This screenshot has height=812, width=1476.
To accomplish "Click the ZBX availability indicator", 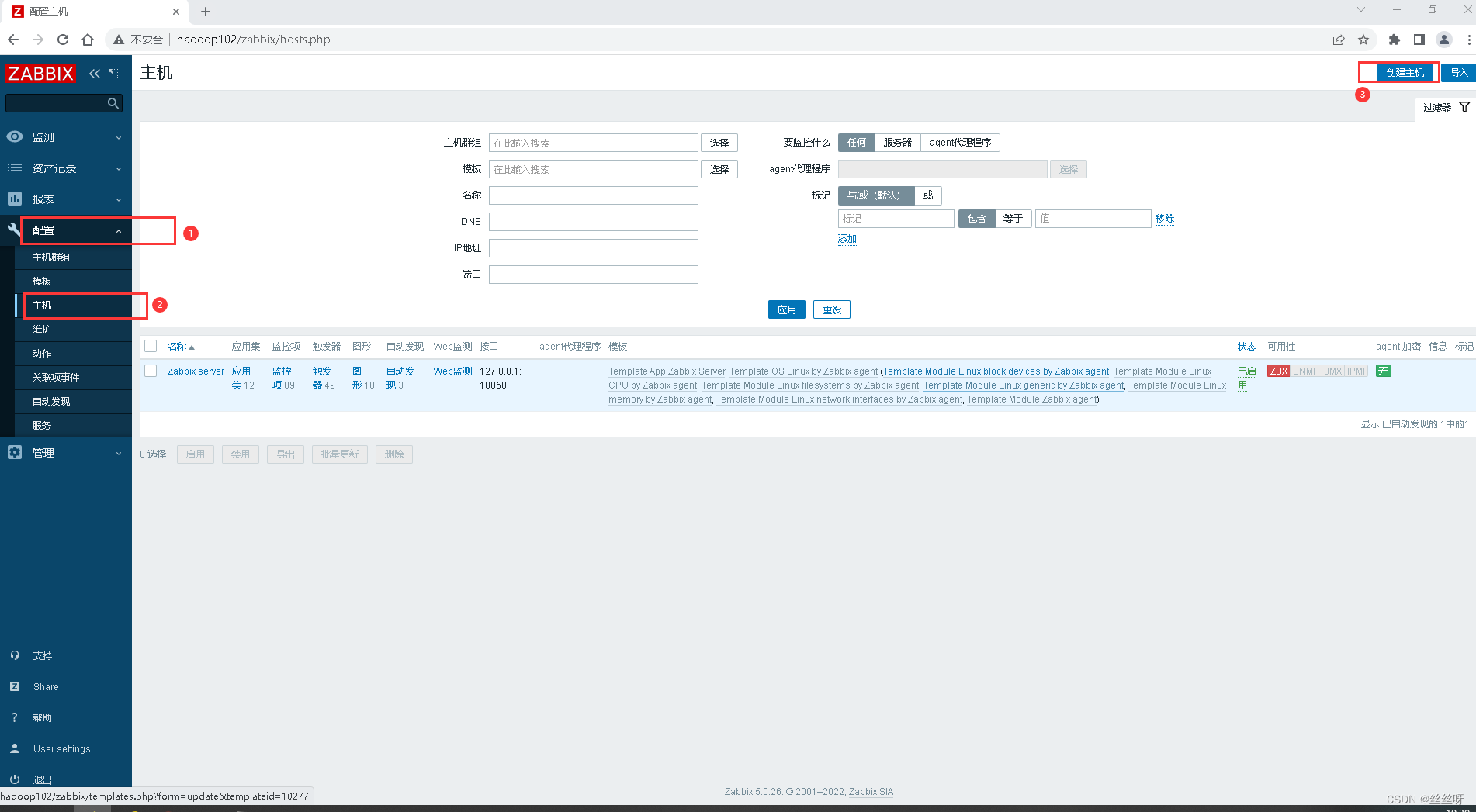I will (x=1278, y=371).
